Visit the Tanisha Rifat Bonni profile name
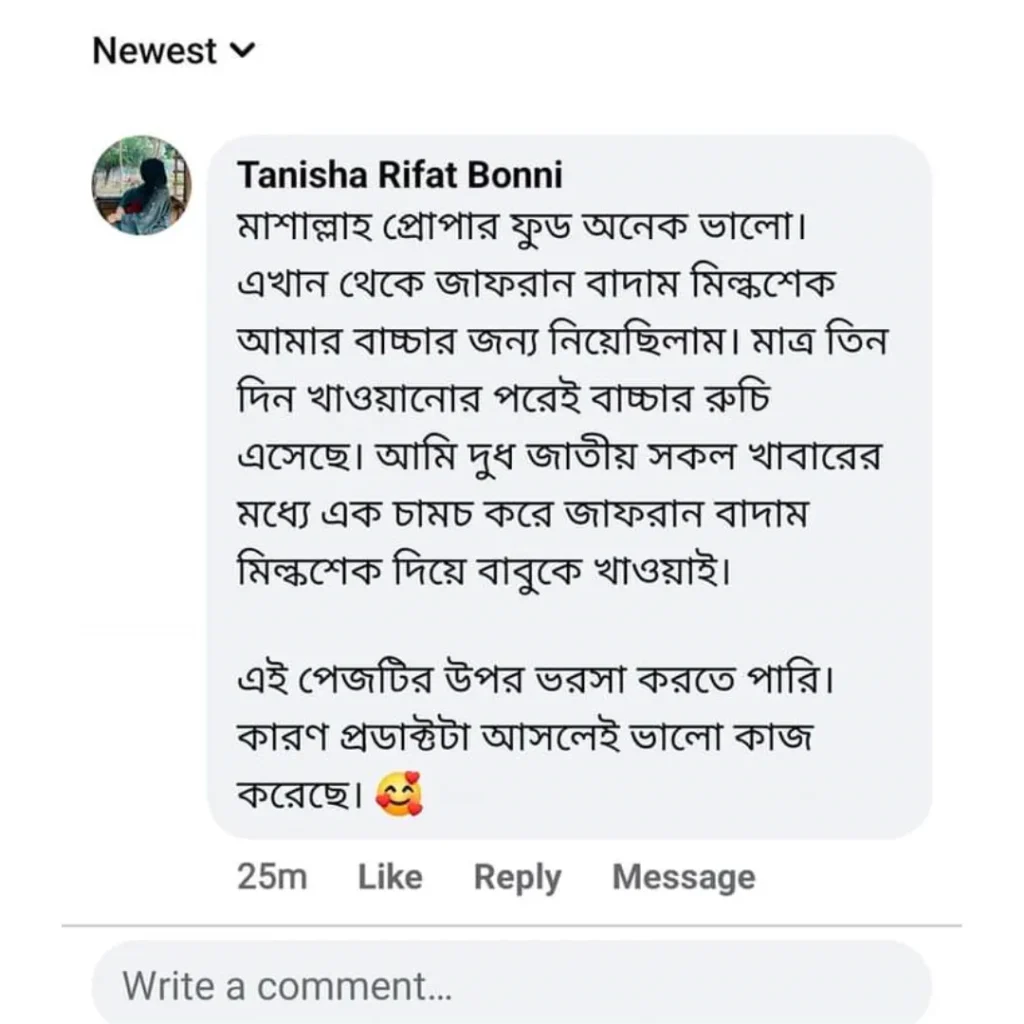 click(399, 176)
